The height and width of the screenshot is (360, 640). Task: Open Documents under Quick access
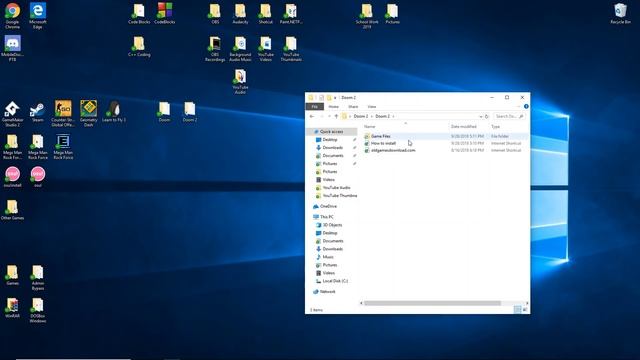(333, 156)
